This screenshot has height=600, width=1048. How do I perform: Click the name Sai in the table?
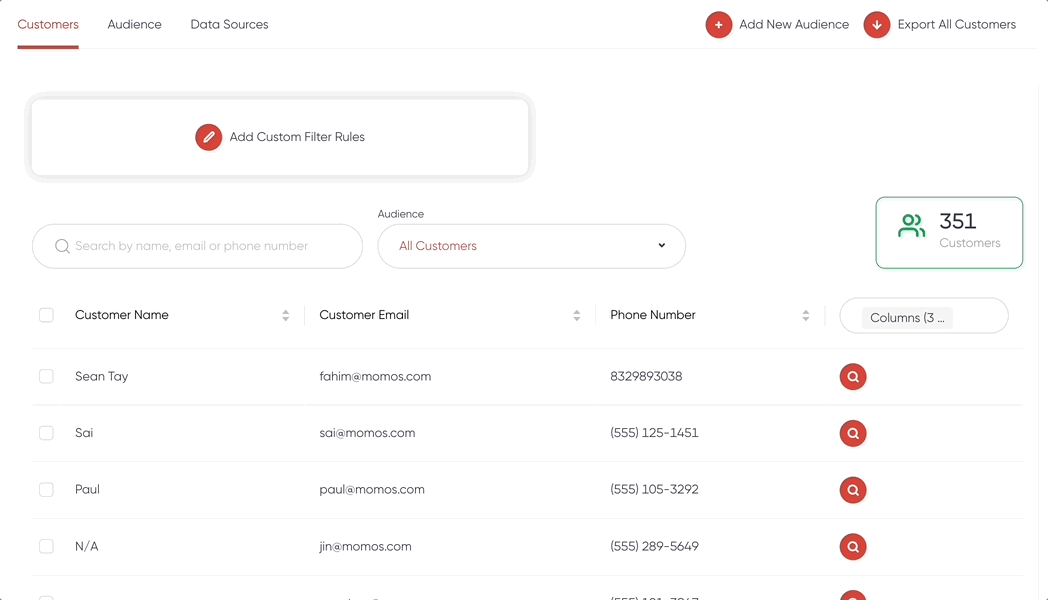coord(84,433)
